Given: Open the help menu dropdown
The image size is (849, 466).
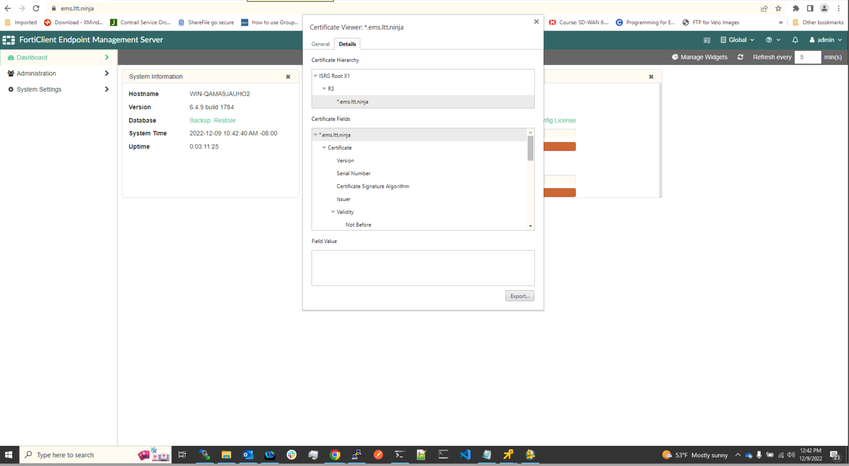Looking at the screenshot, I should click(773, 40).
